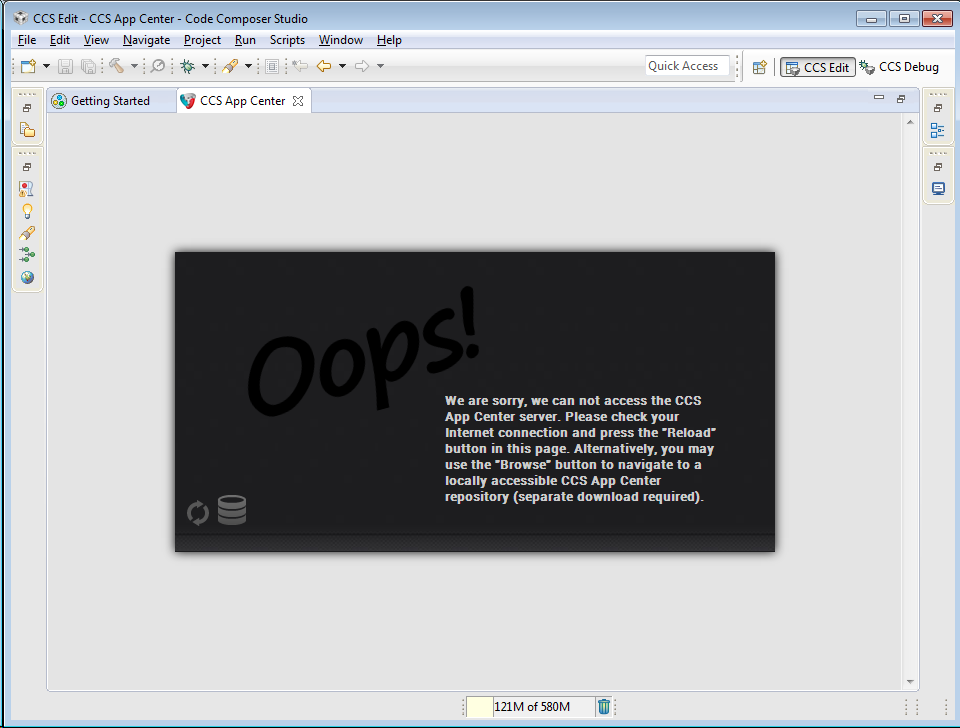Click the Debug bug icon

tap(188, 66)
